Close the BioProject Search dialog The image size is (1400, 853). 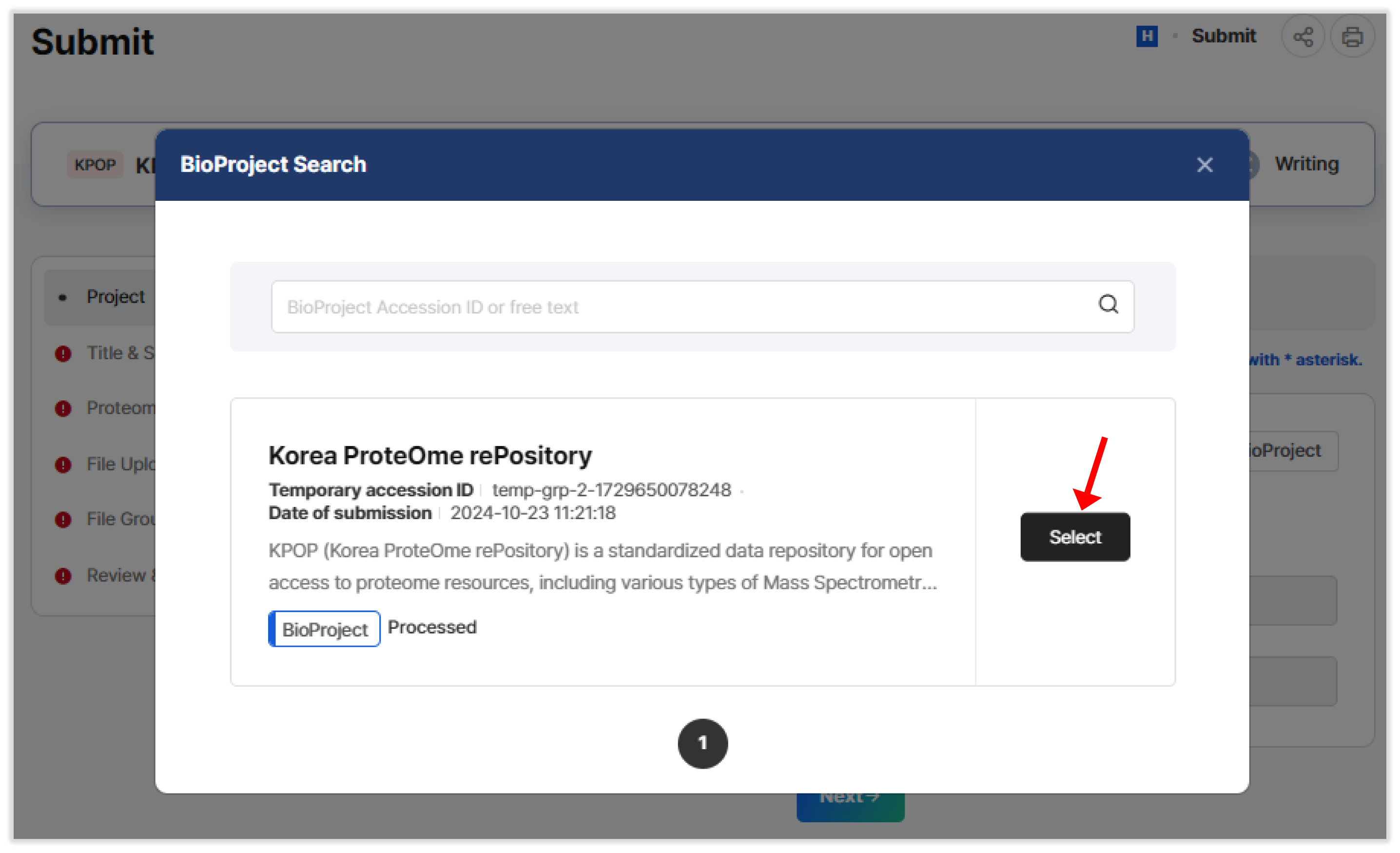click(1205, 165)
